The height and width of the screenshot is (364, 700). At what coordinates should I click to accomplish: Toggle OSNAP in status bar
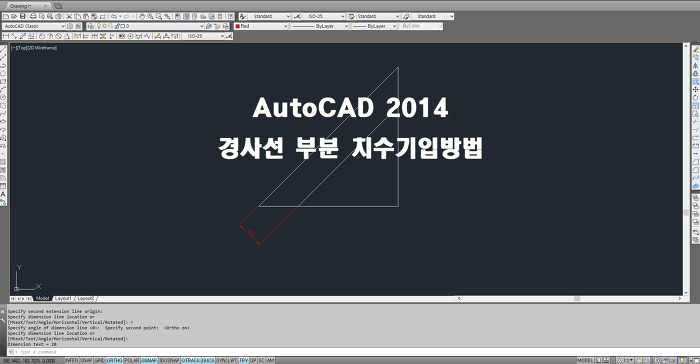click(149, 360)
